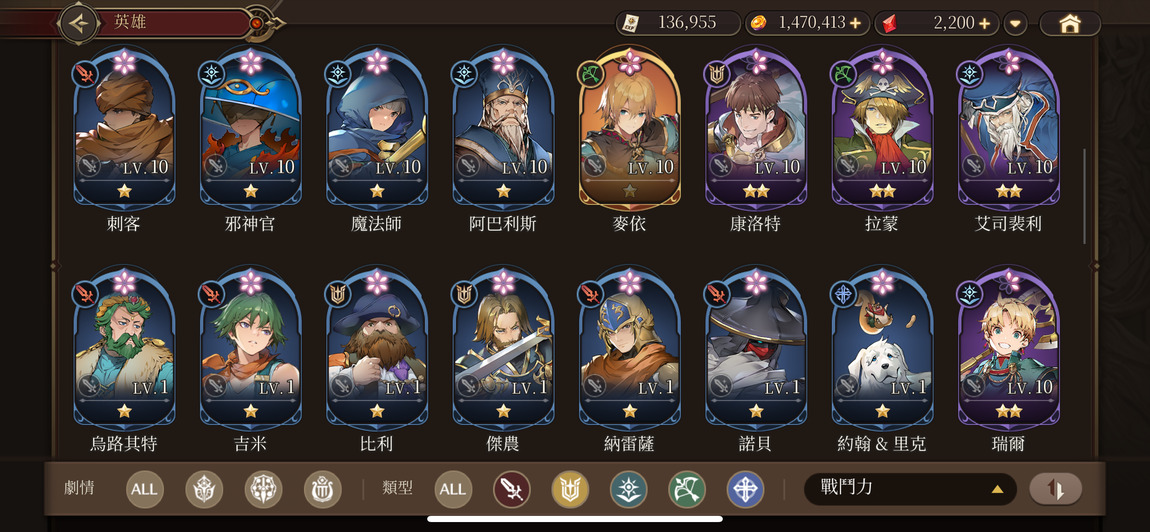Open the home screen via house icon
Screen dimensions: 1150x532
1070,23
